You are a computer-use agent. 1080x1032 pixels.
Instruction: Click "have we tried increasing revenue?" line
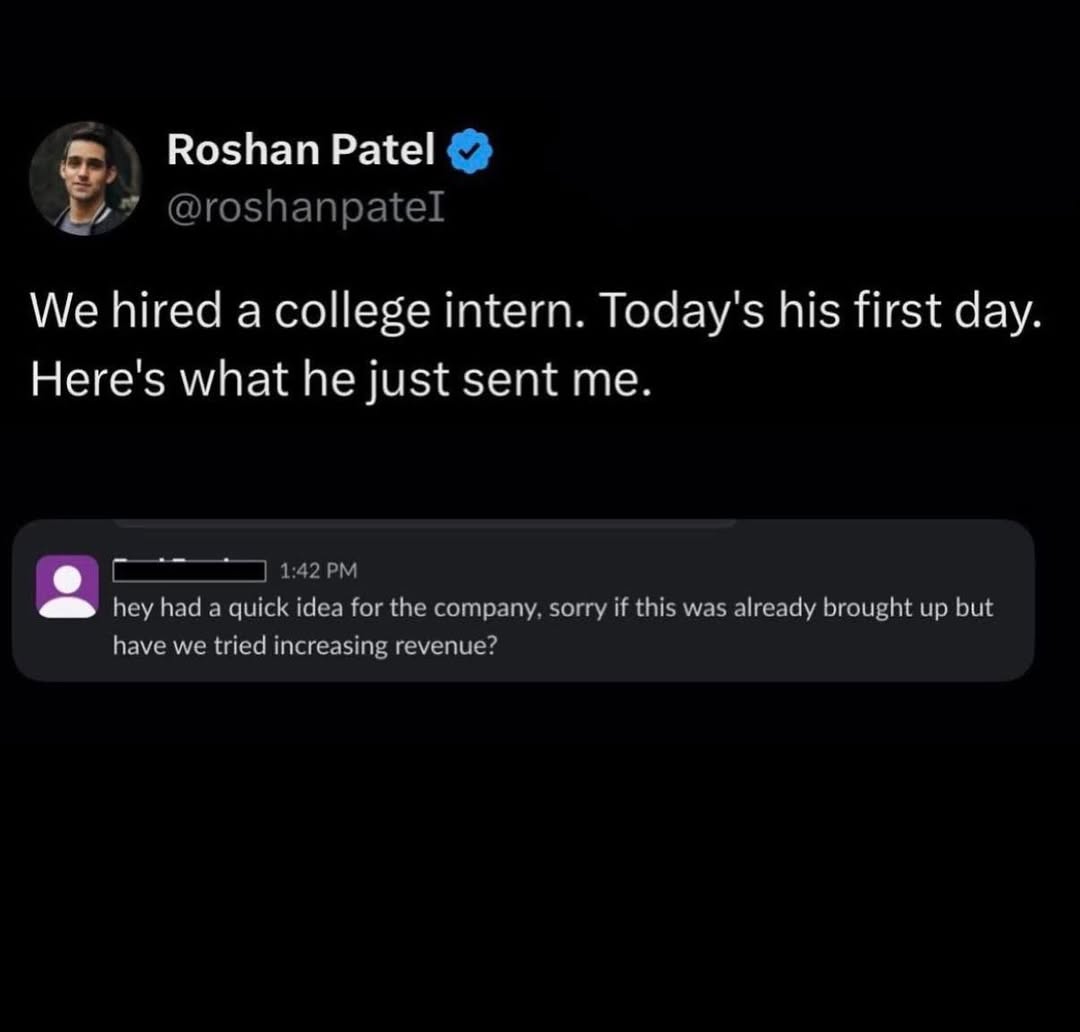304,646
